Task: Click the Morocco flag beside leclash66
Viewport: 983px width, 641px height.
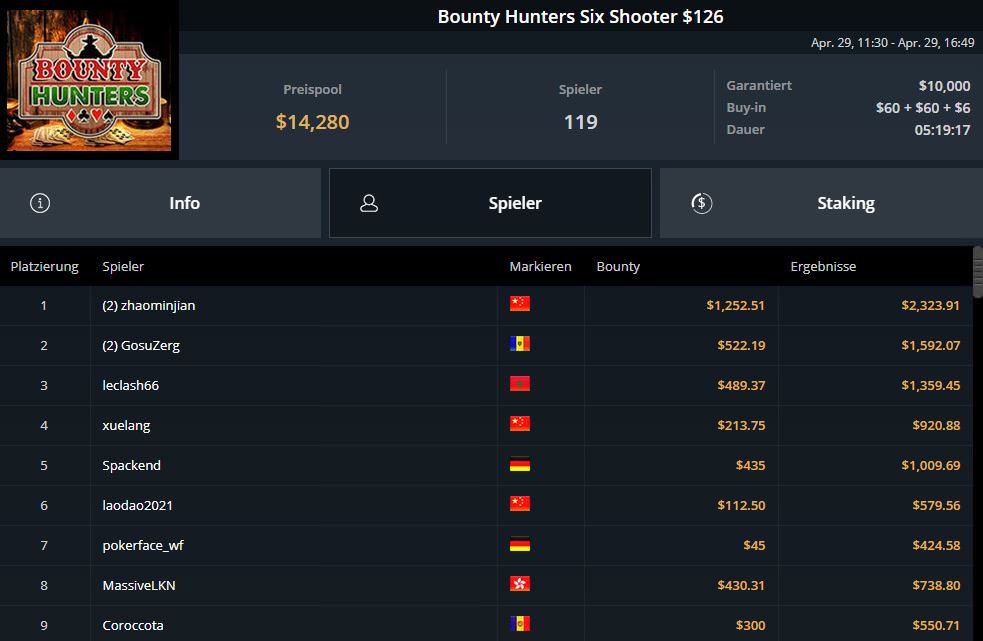Action: click(x=519, y=384)
